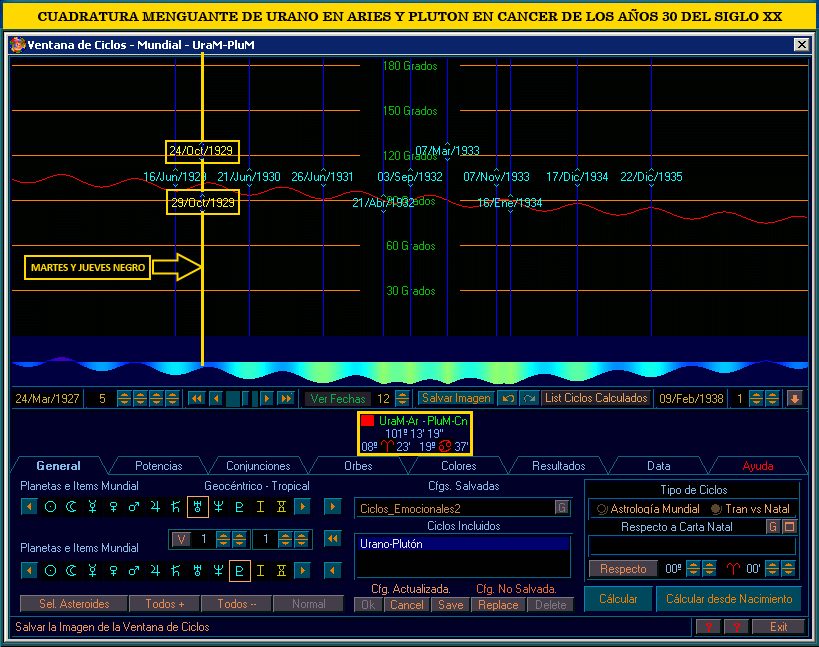Select the Neptune glyph in the second planet row

click(219, 570)
